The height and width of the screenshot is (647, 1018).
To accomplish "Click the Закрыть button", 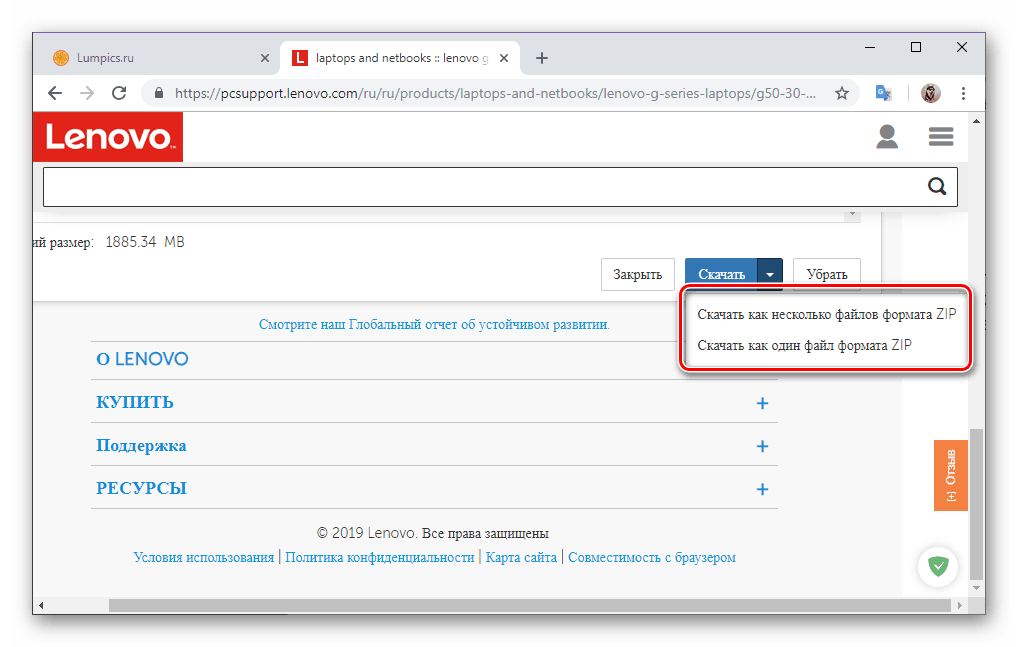I will (638, 275).
